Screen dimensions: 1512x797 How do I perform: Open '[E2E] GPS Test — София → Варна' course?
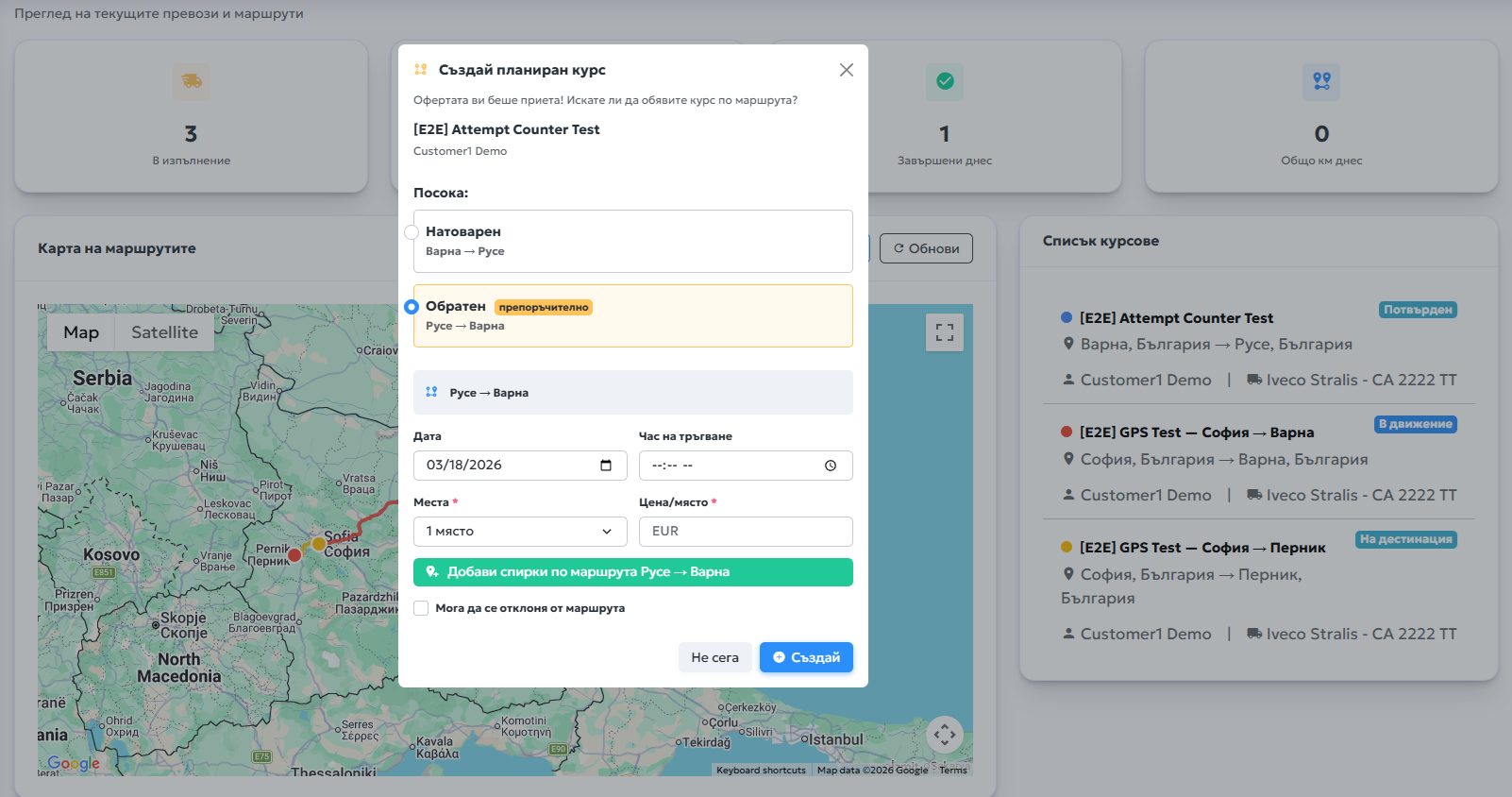(1197, 432)
